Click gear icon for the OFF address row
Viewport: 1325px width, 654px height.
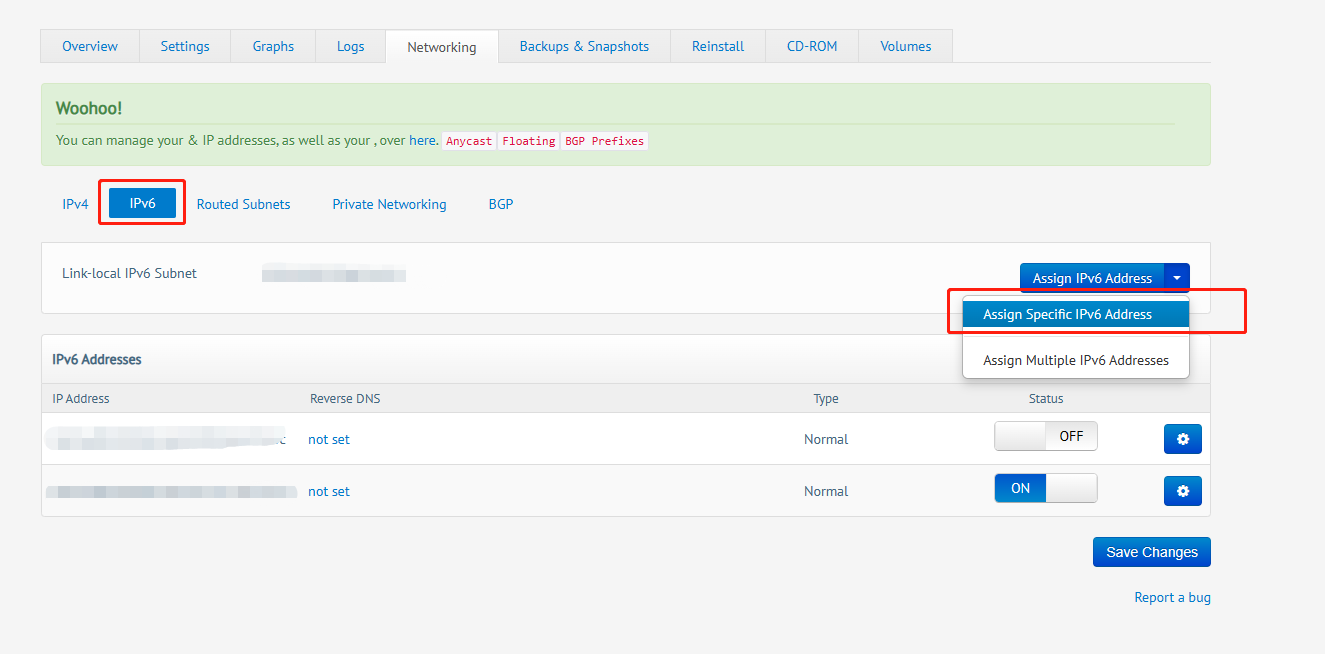coord(1182,439)
